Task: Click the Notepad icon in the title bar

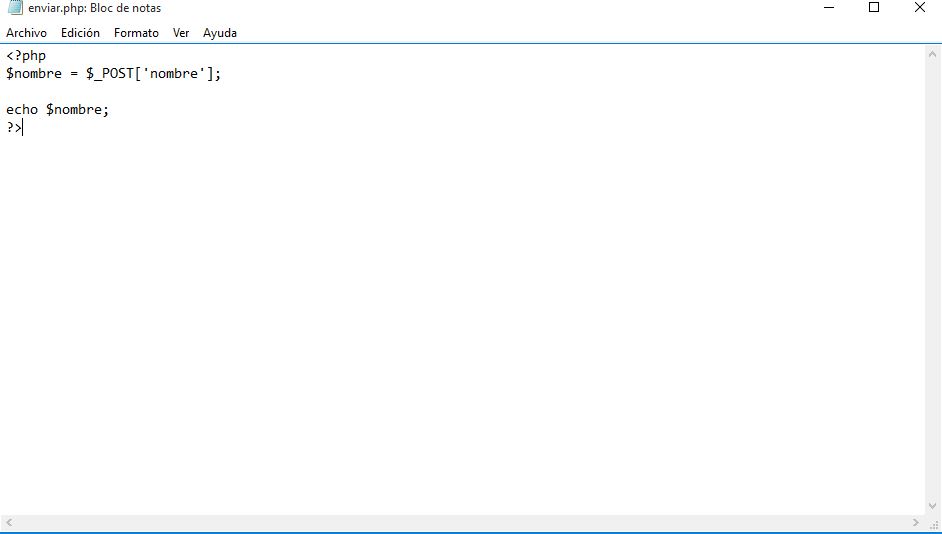Action: tap(15, 8)
